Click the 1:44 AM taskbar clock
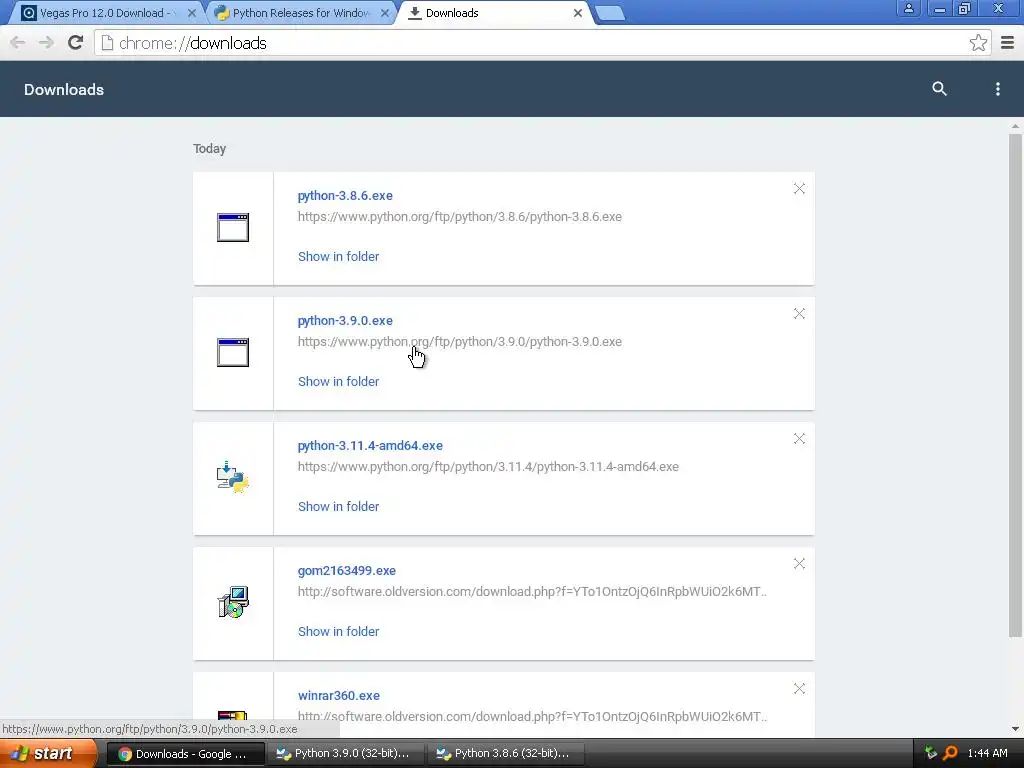Viewport: 1024px width, 768px height. [x=987, y=754]
